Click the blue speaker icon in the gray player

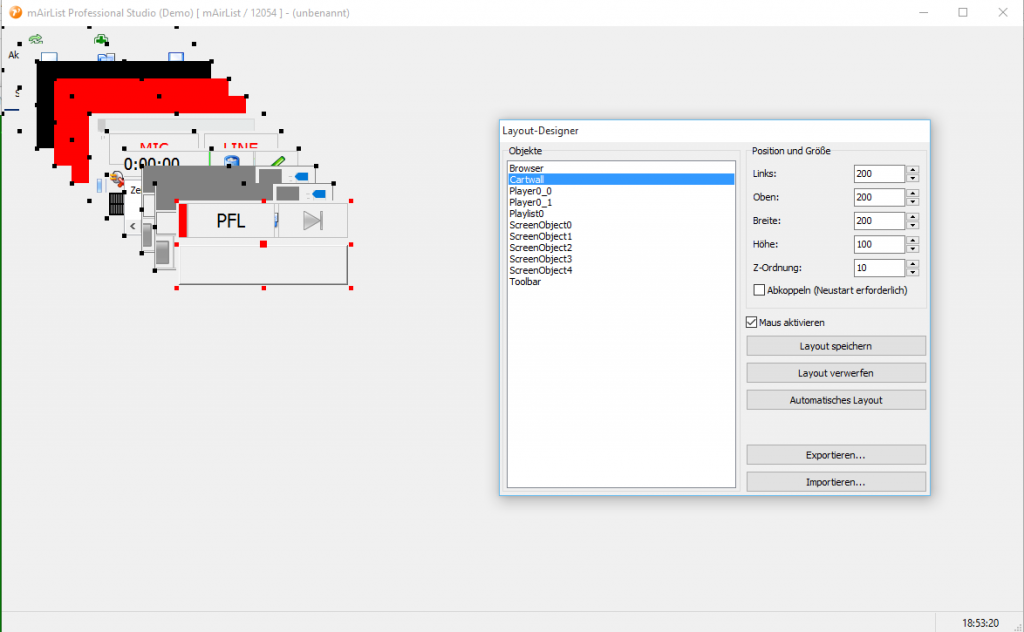[300, 177]
